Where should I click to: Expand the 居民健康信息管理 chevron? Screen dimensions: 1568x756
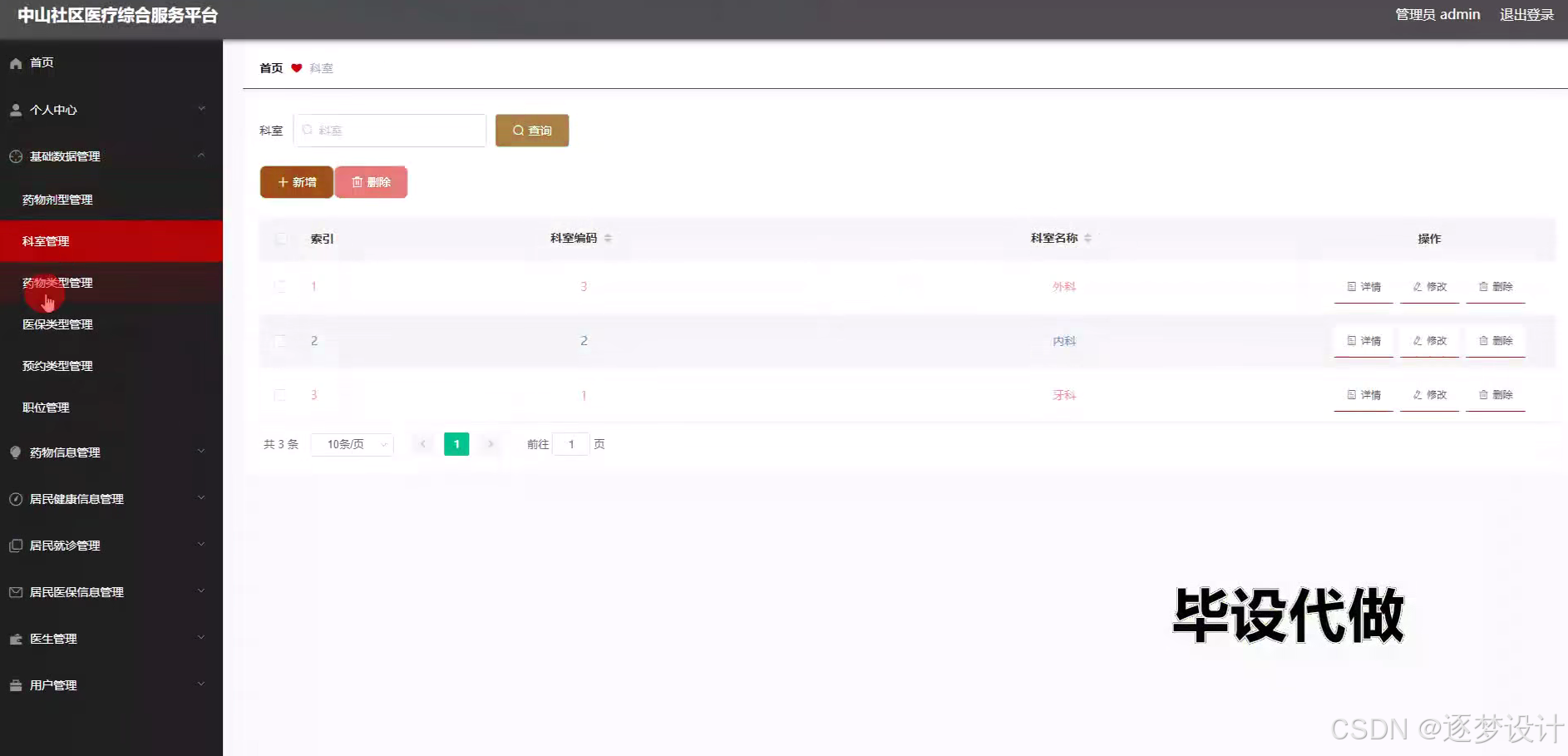point(201,498)
